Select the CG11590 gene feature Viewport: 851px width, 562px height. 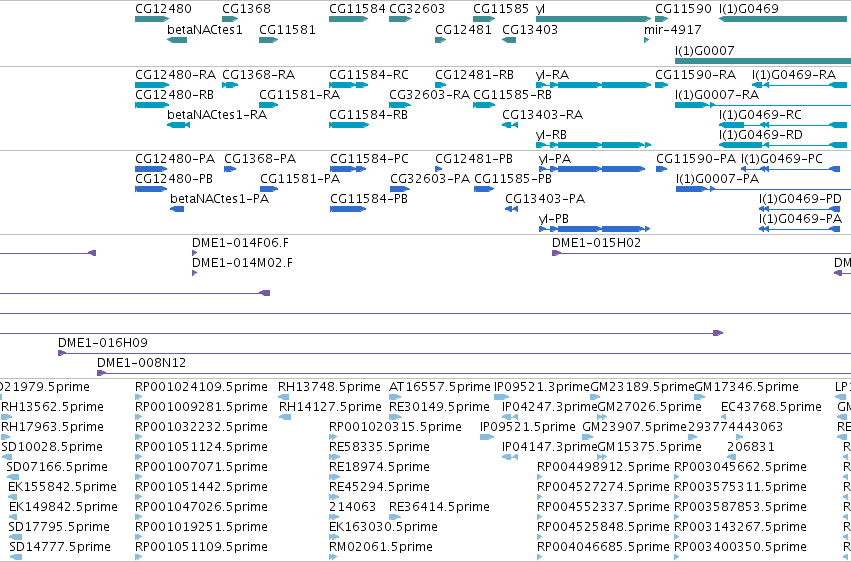point(662,19)
